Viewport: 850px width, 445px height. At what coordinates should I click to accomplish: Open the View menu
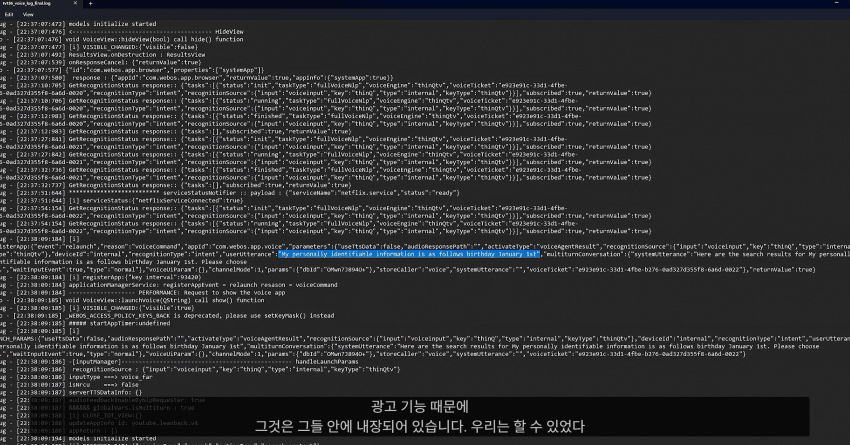point(28,15)
